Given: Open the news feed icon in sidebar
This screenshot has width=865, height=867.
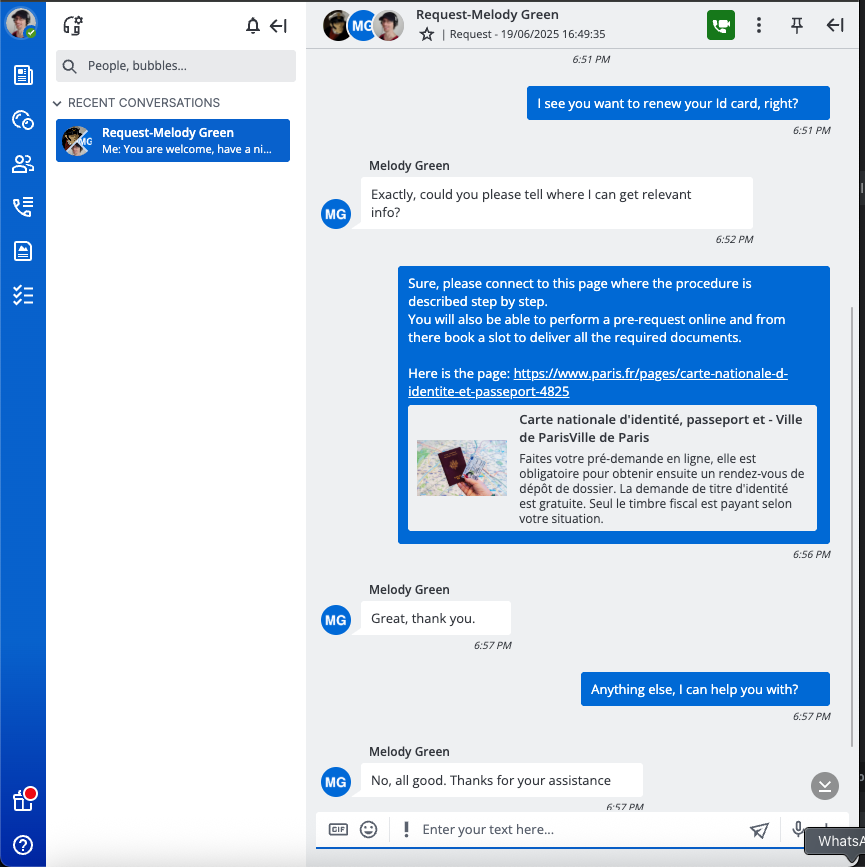Looking at the screenshot, I should click(23, 75).
